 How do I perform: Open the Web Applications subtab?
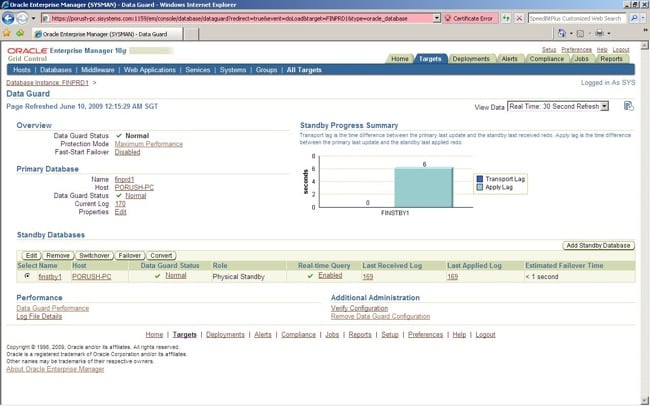tap(150, 70)
